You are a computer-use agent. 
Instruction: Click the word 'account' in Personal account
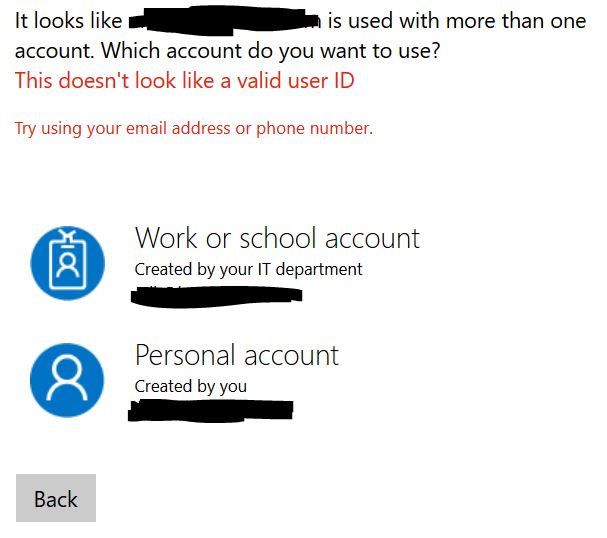tap(291, 356)
